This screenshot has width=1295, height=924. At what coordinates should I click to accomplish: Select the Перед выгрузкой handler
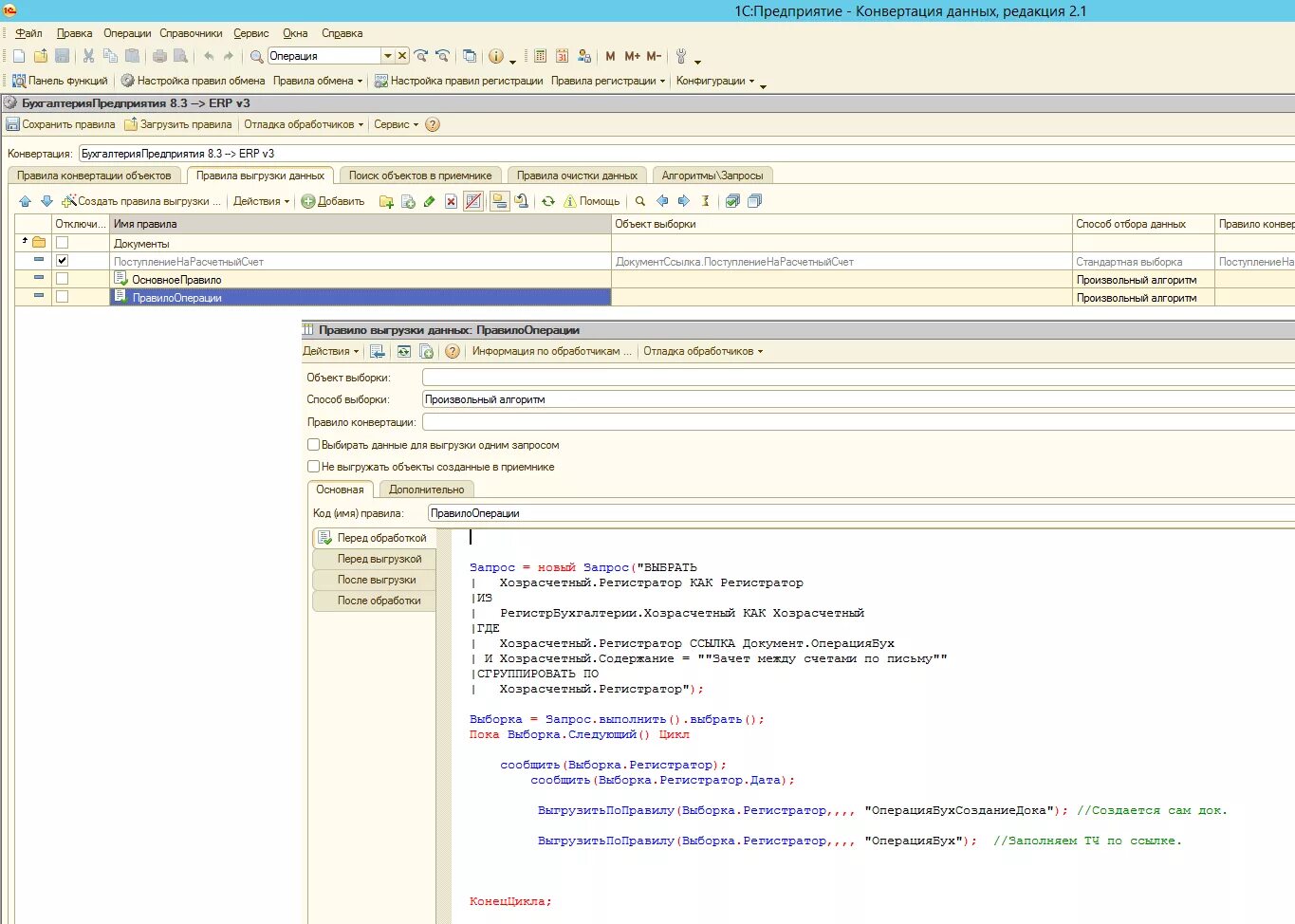[375, 559]
